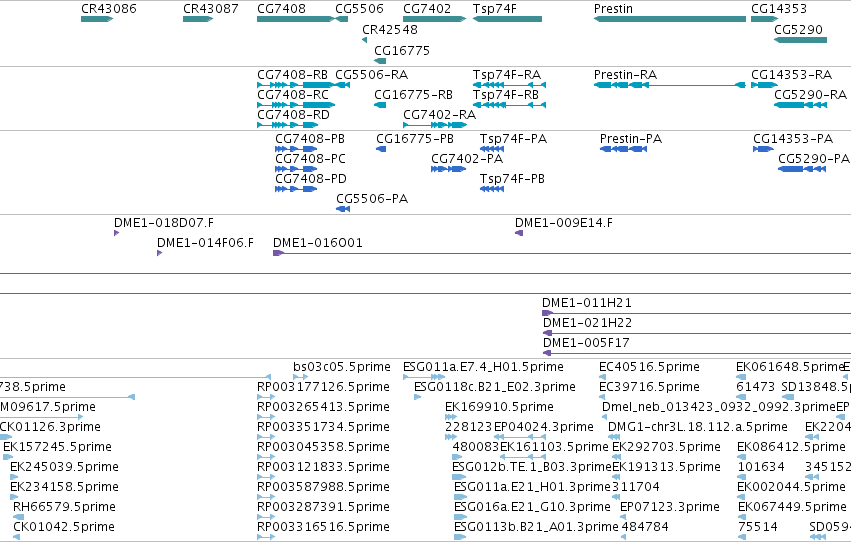This screenshot has width=851, height=542.
Task: Click transcript CG16775-RB label
Action: tap(413, 94)
